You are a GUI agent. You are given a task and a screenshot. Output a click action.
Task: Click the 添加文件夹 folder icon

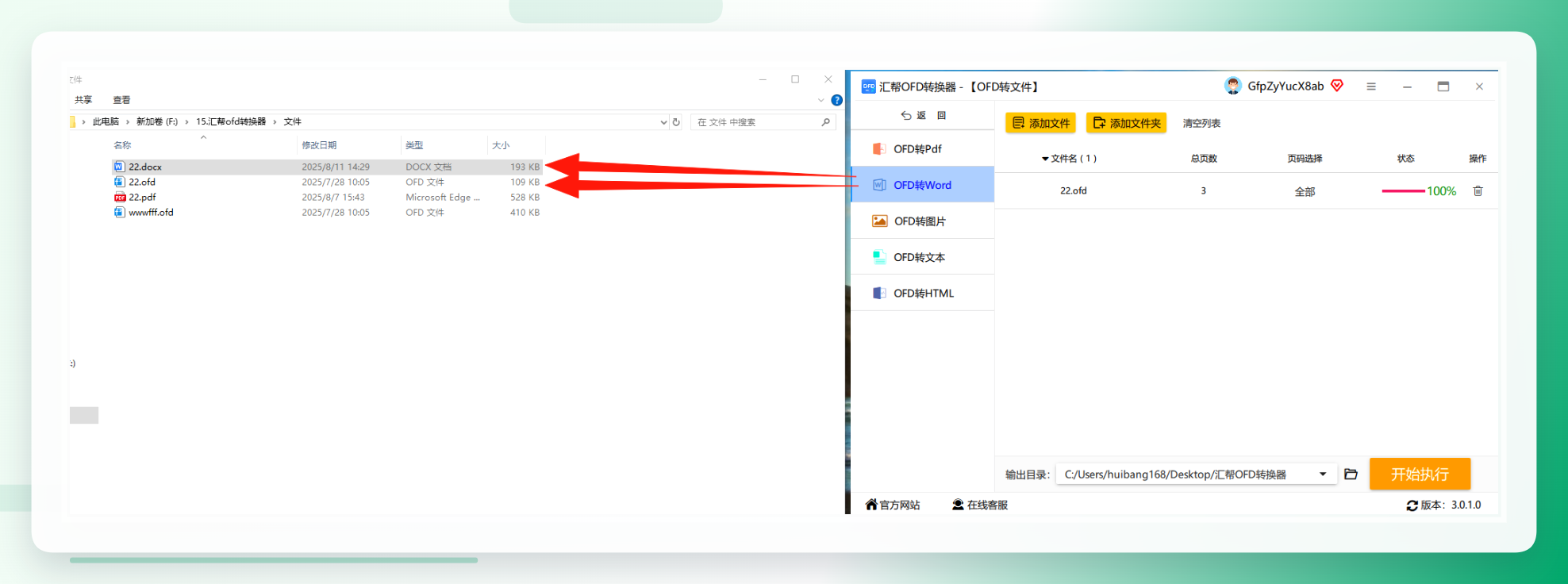click(x=1099, y=123)
